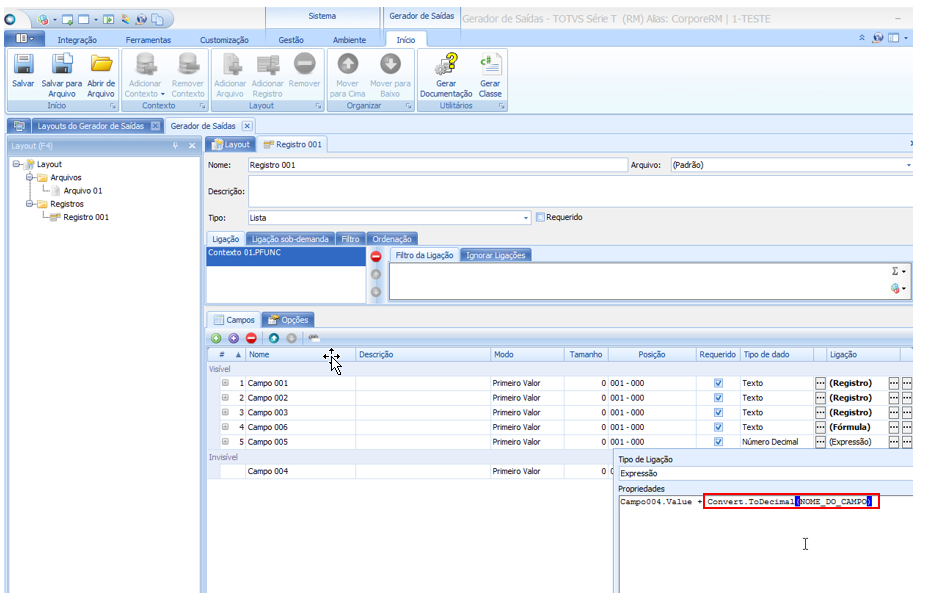Sort by the Nome column header
The width and height of the screenshot is (931, 593).
tap(300, 354)
